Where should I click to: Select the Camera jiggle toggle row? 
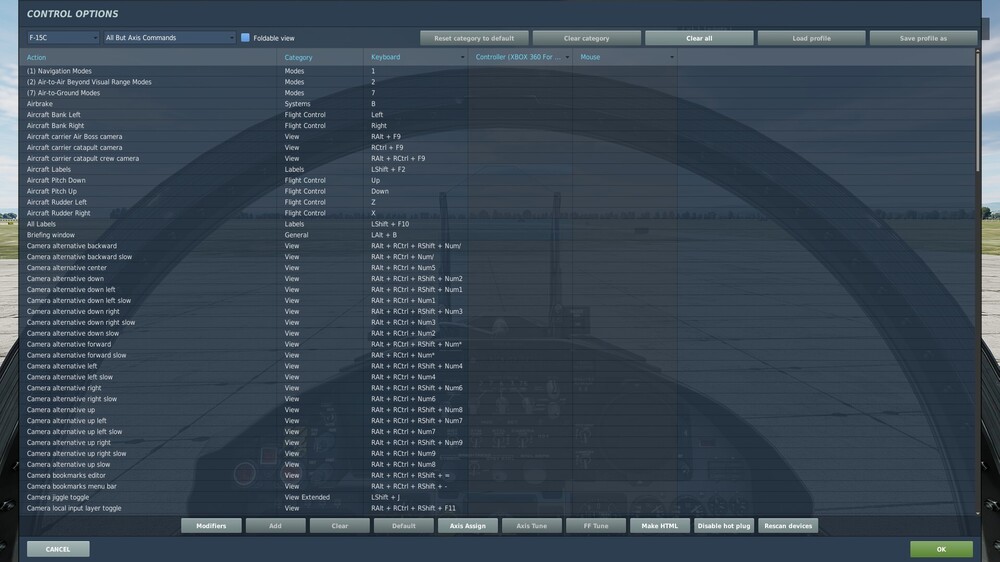pyautogui.click(x=498, y=497)
